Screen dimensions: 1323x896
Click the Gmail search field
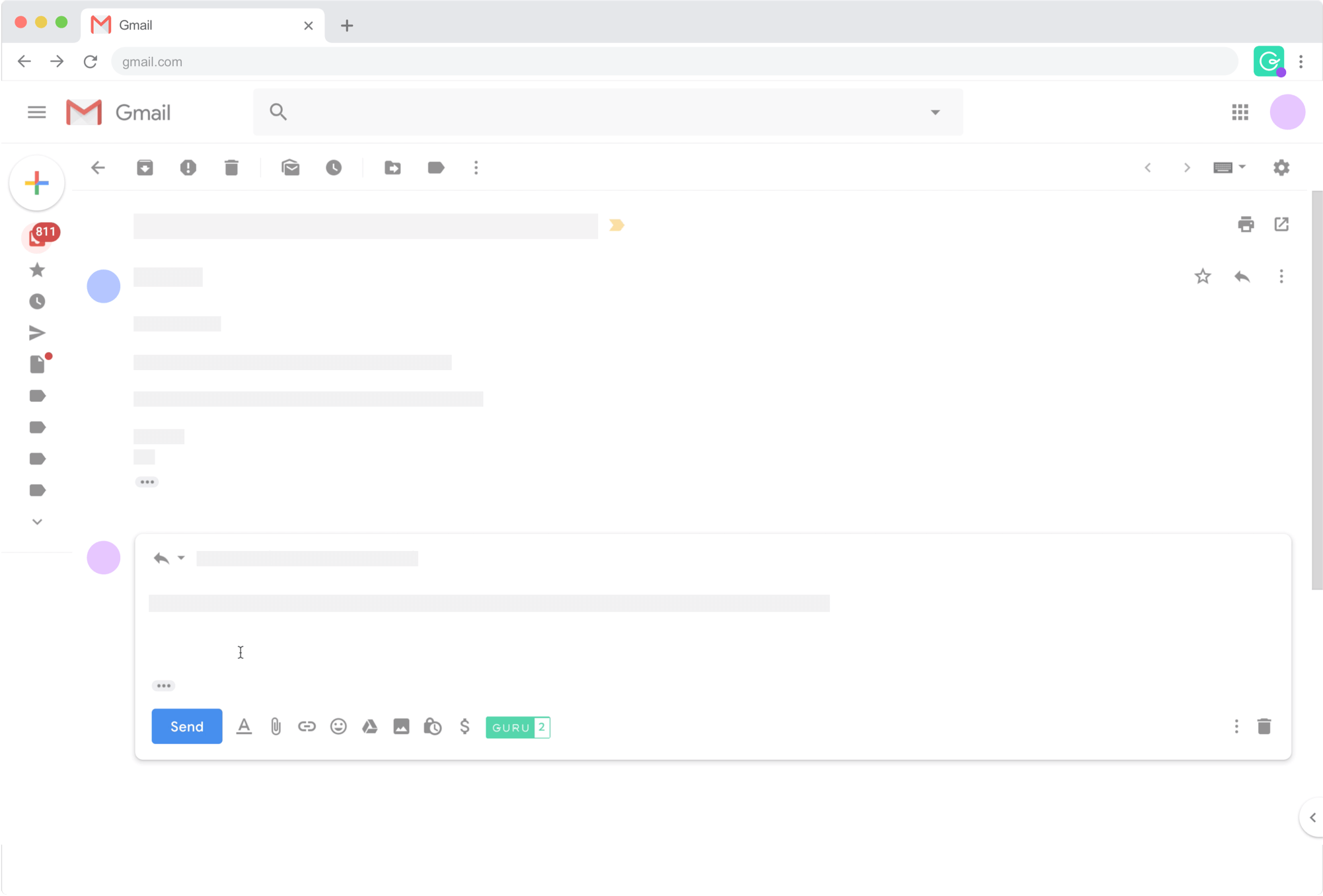[x=595, y=112]
